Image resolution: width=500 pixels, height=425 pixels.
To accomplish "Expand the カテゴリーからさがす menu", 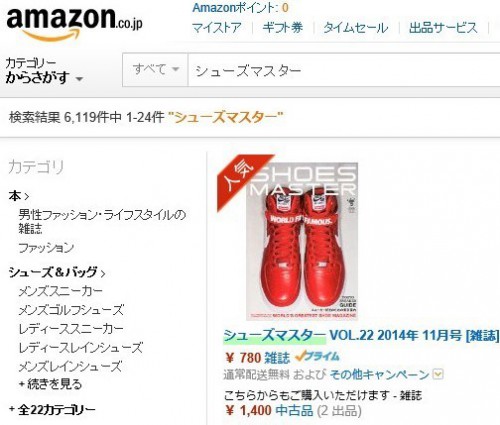I will click(x=43, y=71).
